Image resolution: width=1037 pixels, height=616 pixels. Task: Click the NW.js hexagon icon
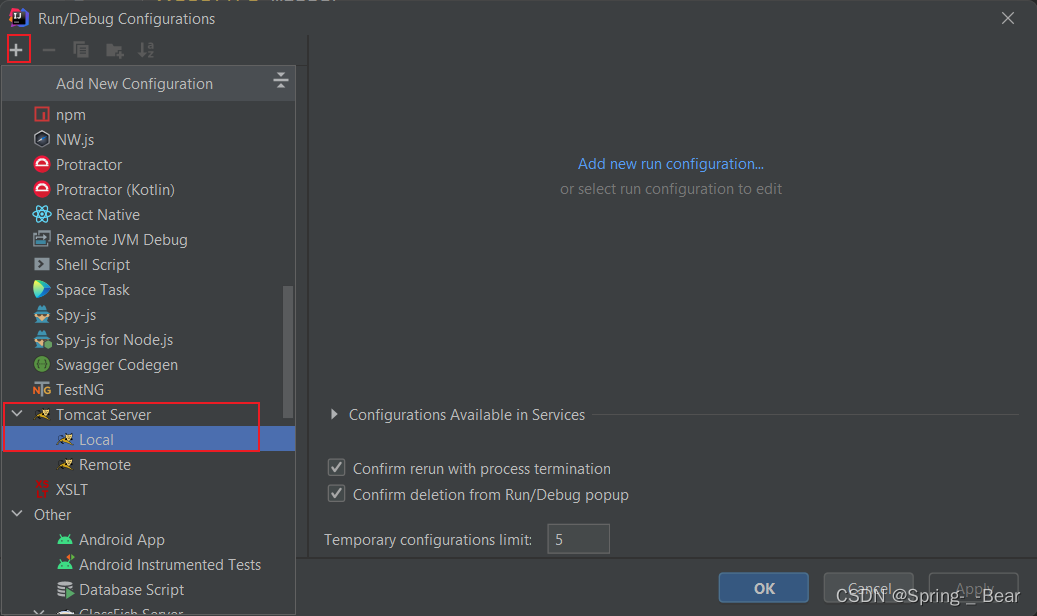point(42,140)
